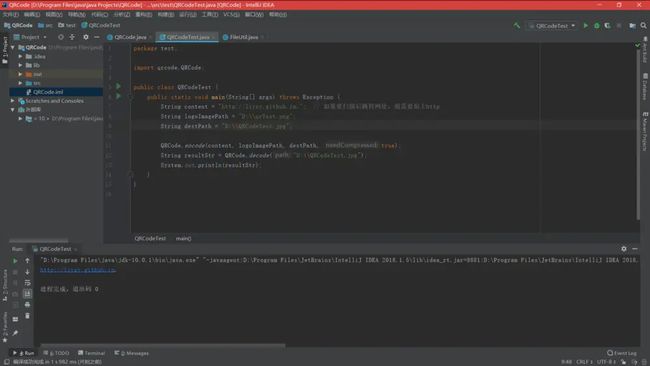Open the TODO tool window tab

tap(56, 353)
